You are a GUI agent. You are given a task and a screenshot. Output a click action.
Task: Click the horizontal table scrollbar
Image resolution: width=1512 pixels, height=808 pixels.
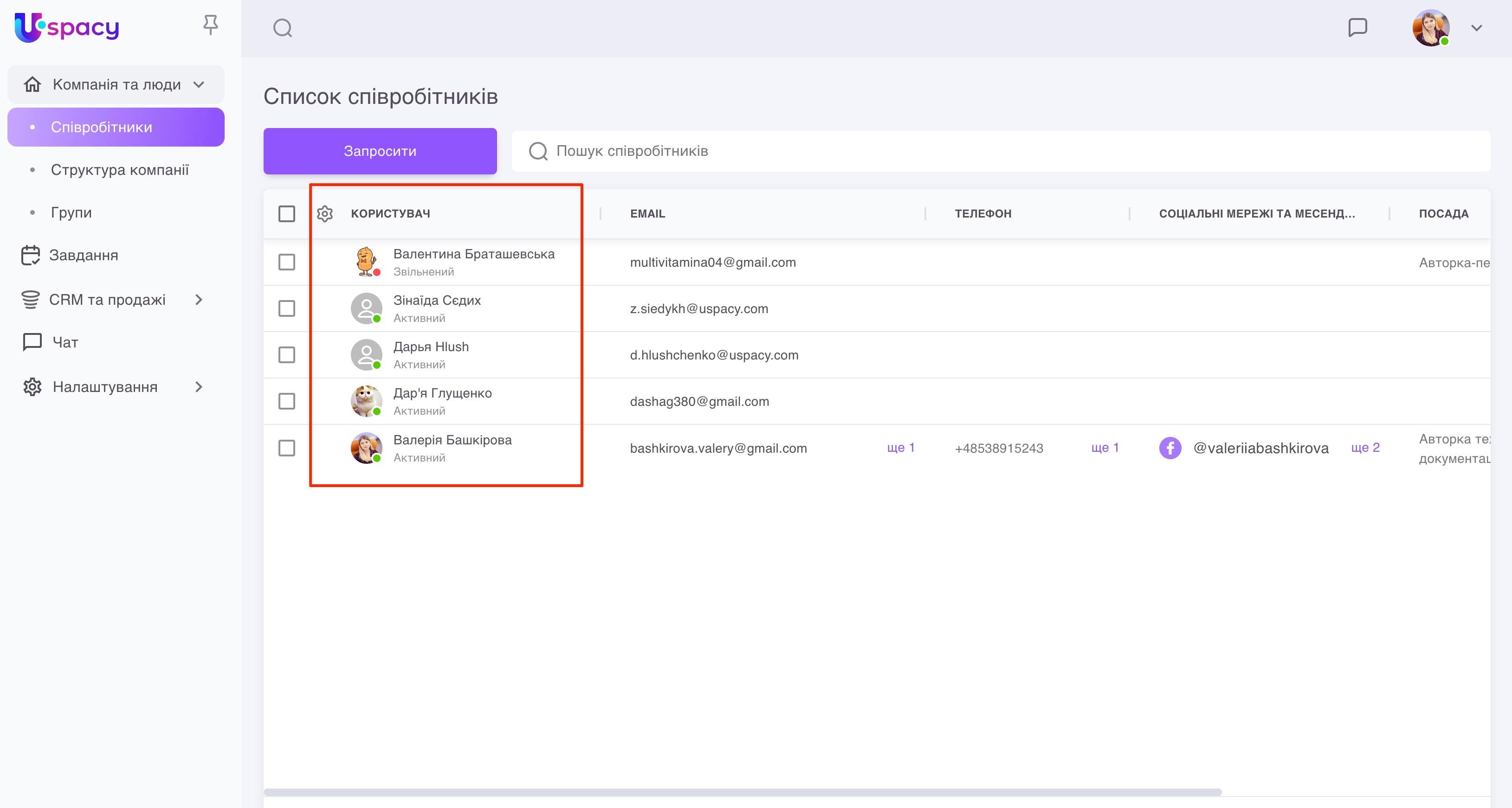(743, 792)
